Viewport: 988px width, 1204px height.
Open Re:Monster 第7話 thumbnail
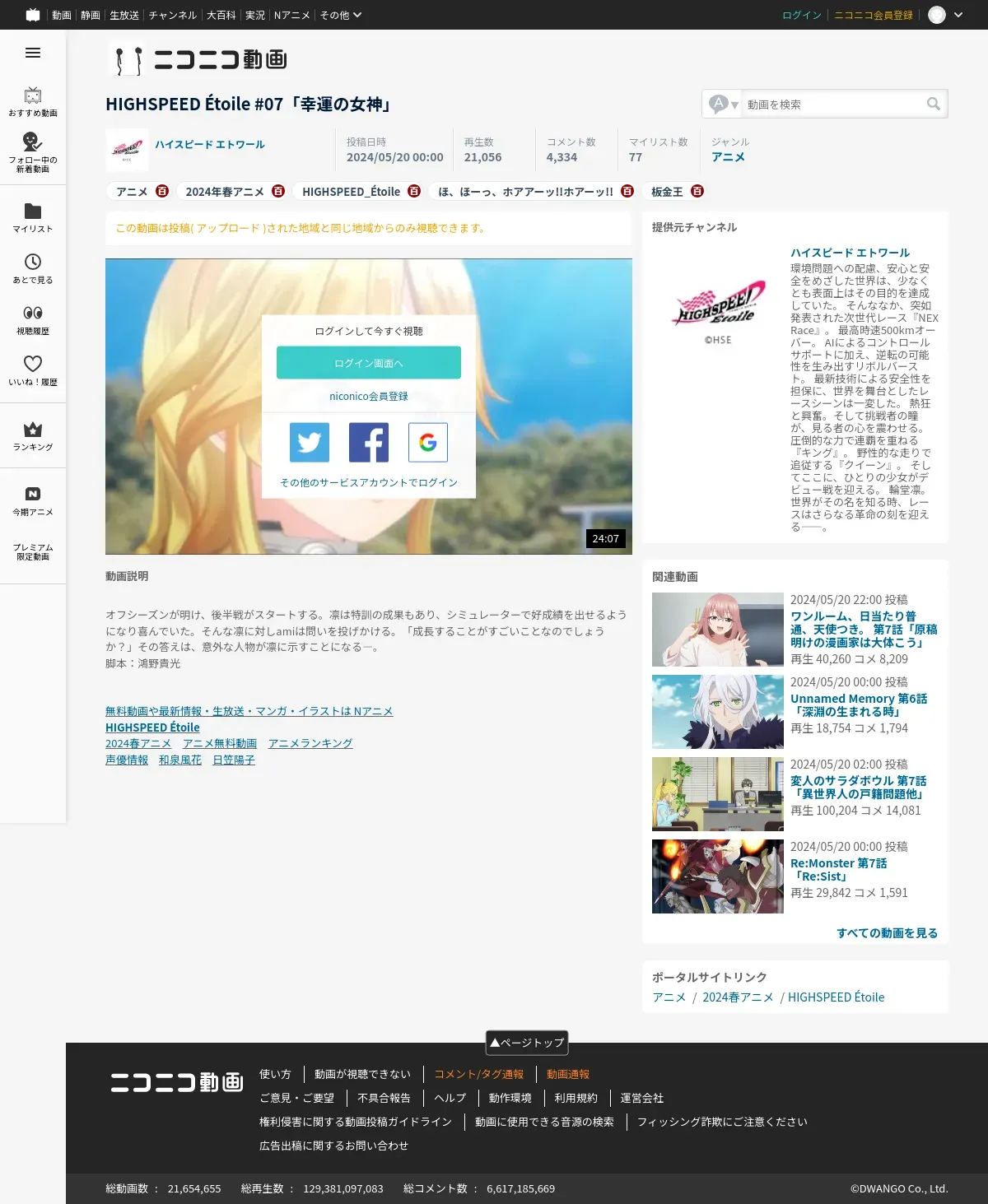click(718, 876)
